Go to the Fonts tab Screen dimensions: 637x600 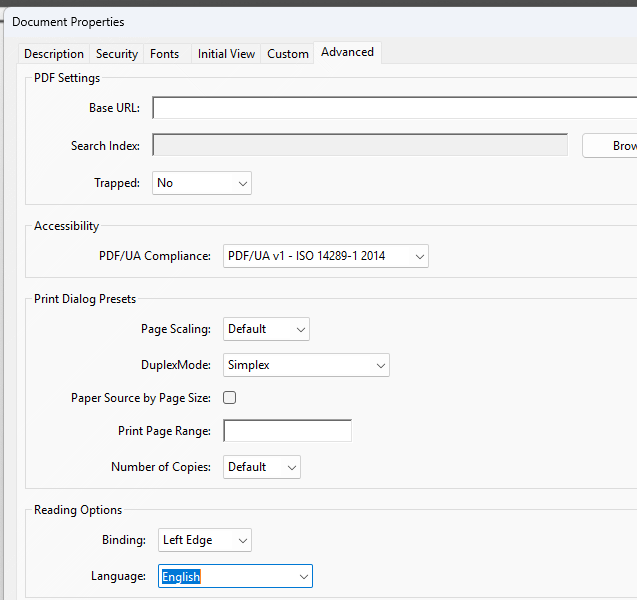[x=165, y=54]
